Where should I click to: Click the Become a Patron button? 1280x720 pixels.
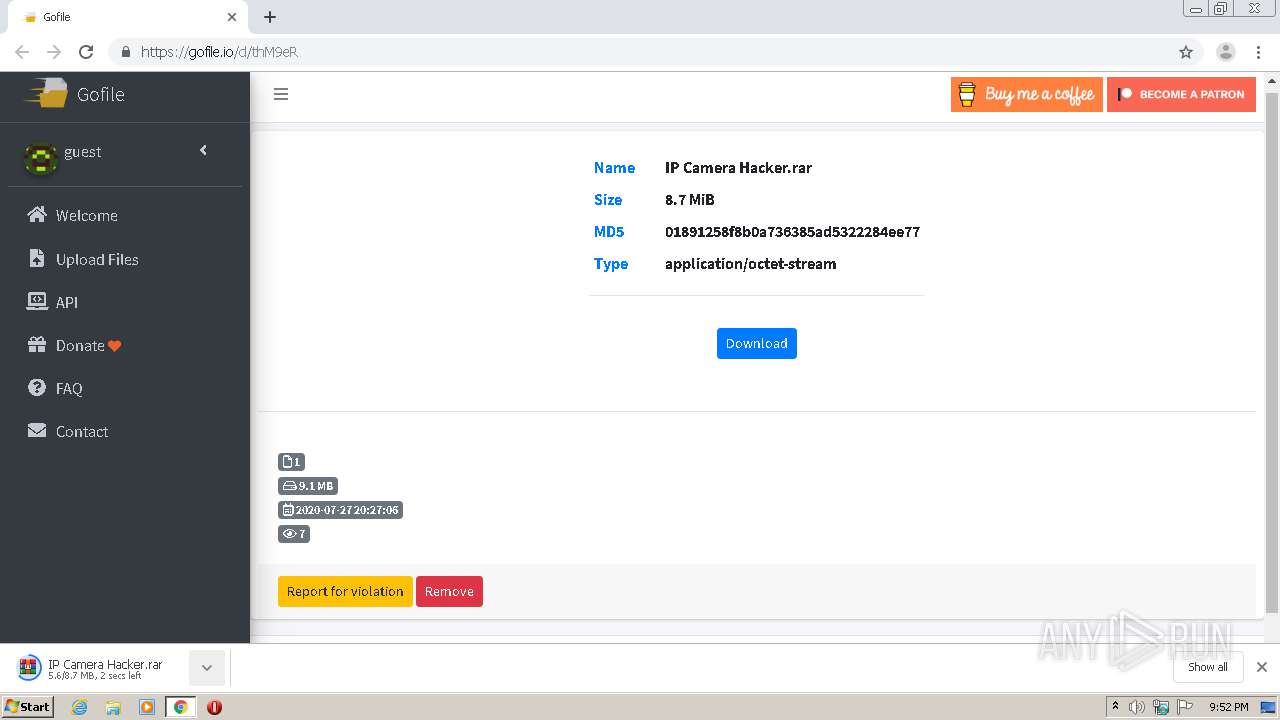[1181, 94]
